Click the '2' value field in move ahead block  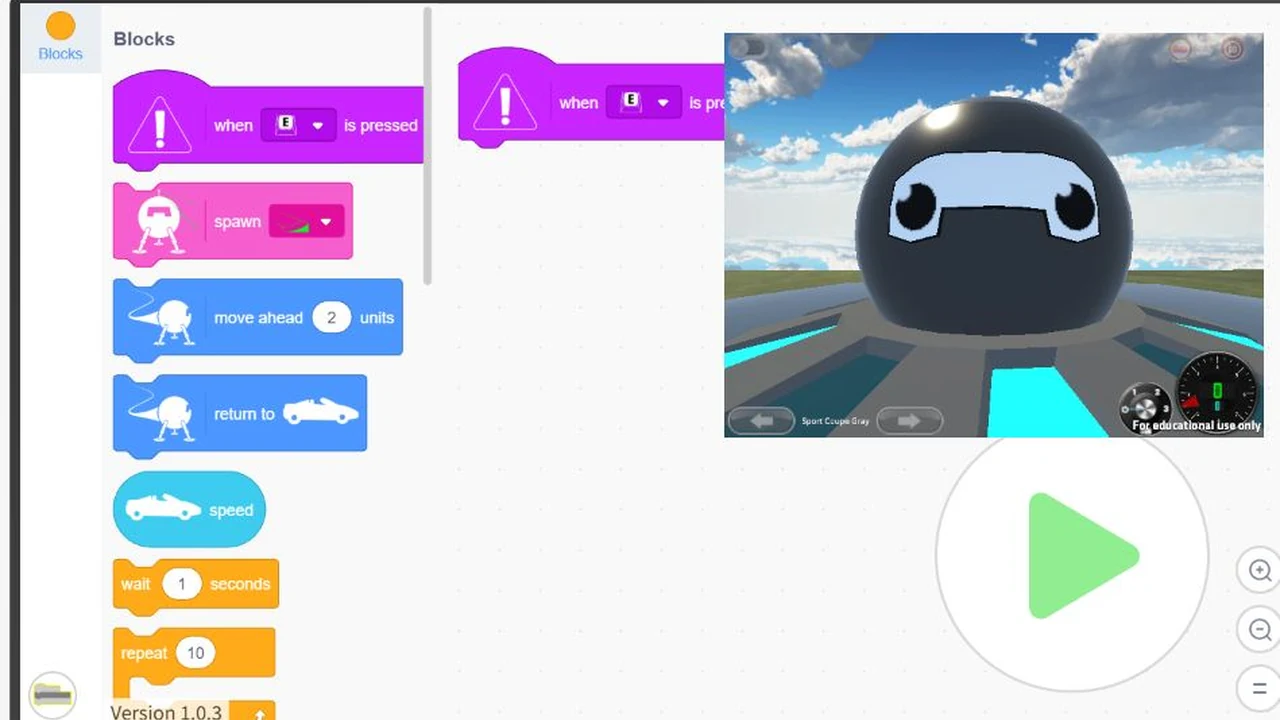click(331, 318)
